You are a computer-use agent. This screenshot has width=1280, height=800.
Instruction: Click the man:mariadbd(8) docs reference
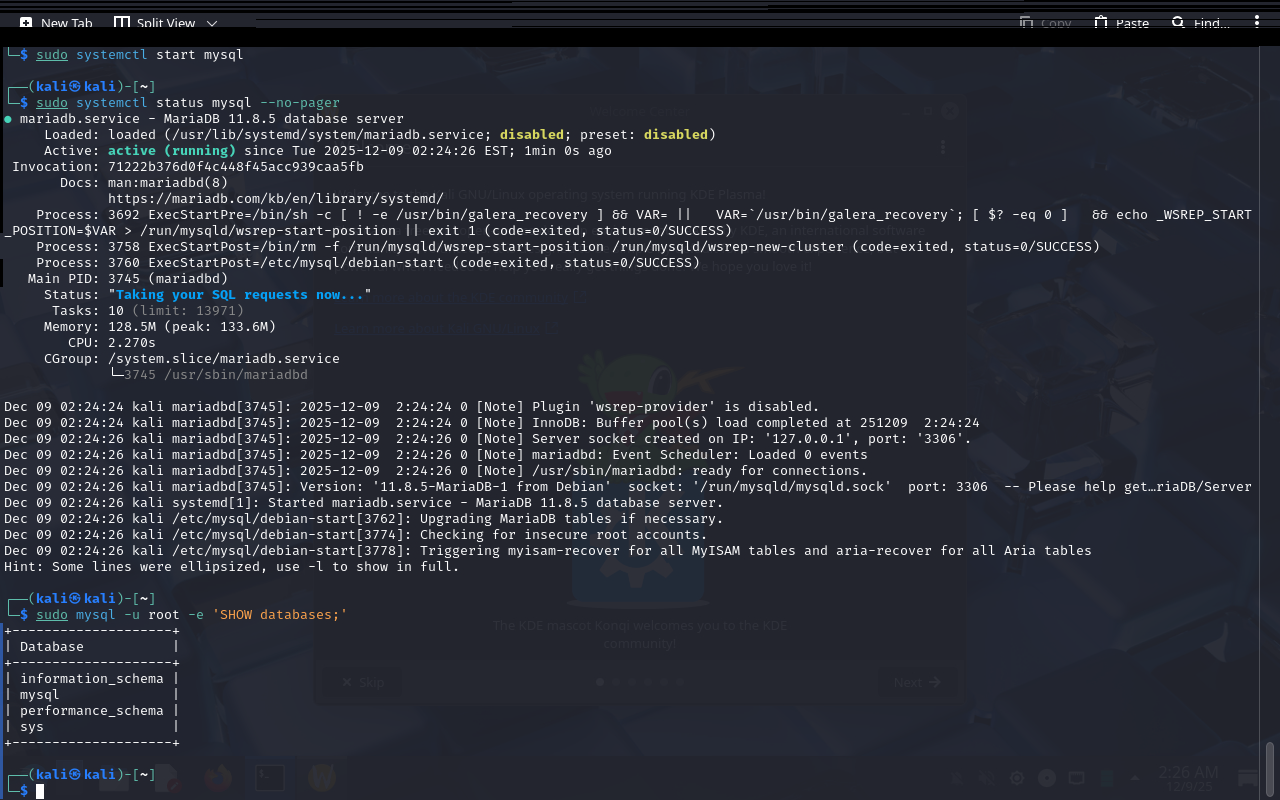pyautogui.click(x=167, y=183)
